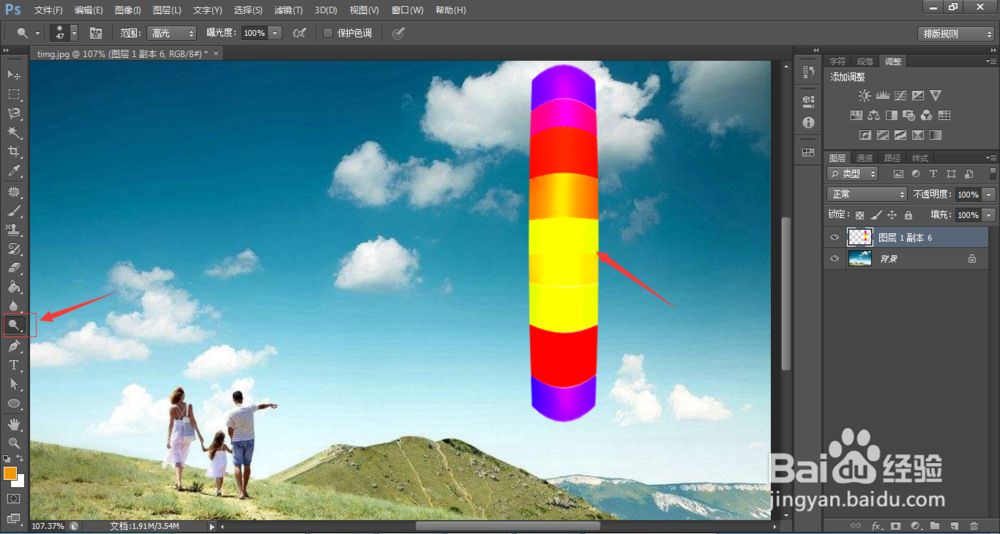Open layer opacity dropdown arrow
Screen dimensions: 1000x534
point(989,194)
